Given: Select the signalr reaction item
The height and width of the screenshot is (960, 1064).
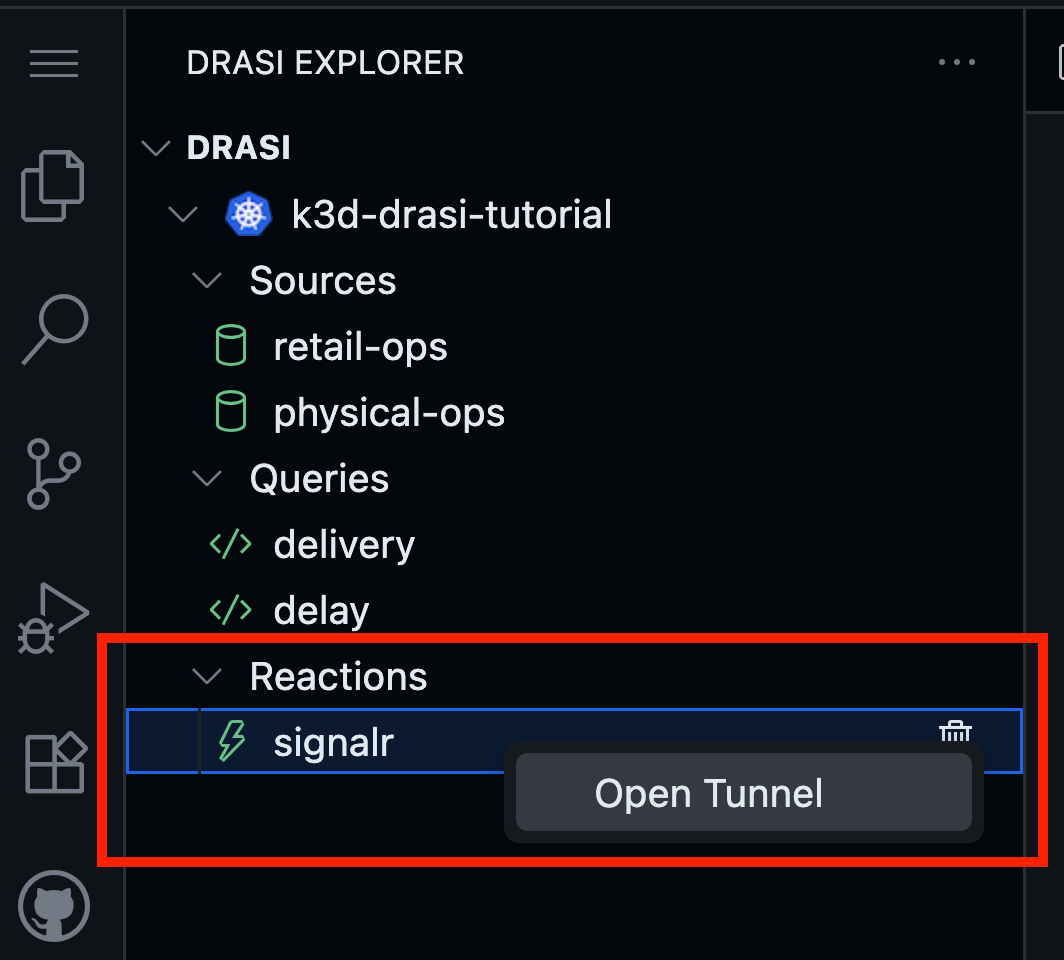Looking at the screenshot, I should coord(334,742).
